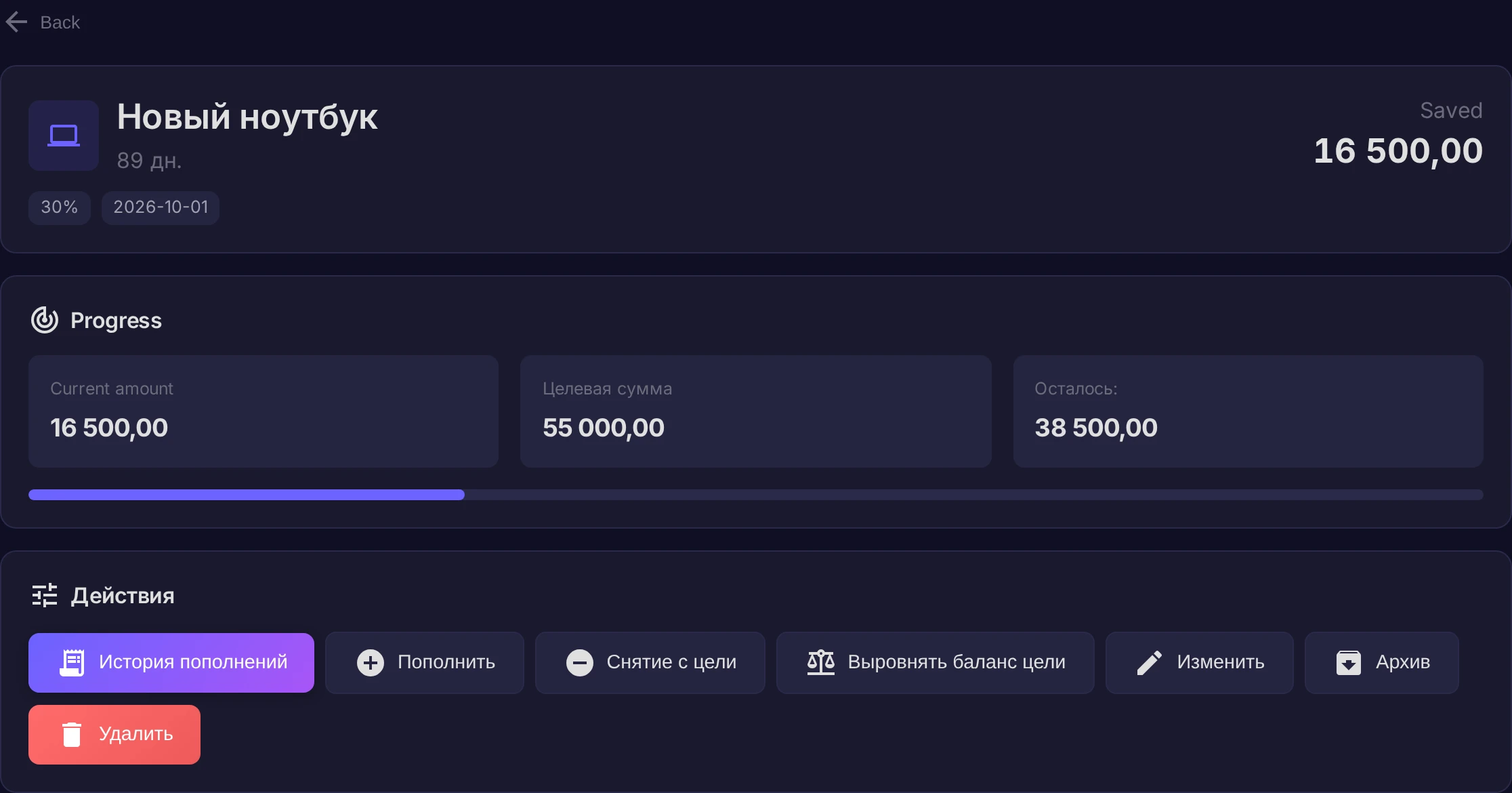Click the sliders icon beside Действия
1512x793 pixels.
click(x=45, y=595)
